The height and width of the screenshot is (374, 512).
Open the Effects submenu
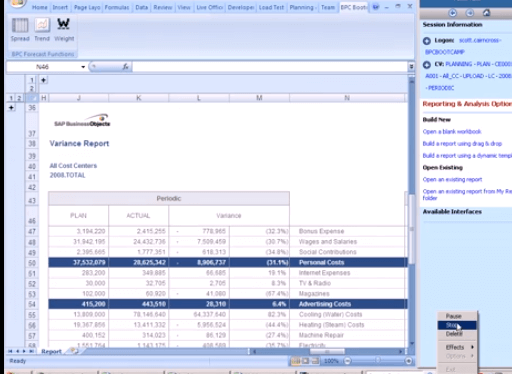coord(459,347)
